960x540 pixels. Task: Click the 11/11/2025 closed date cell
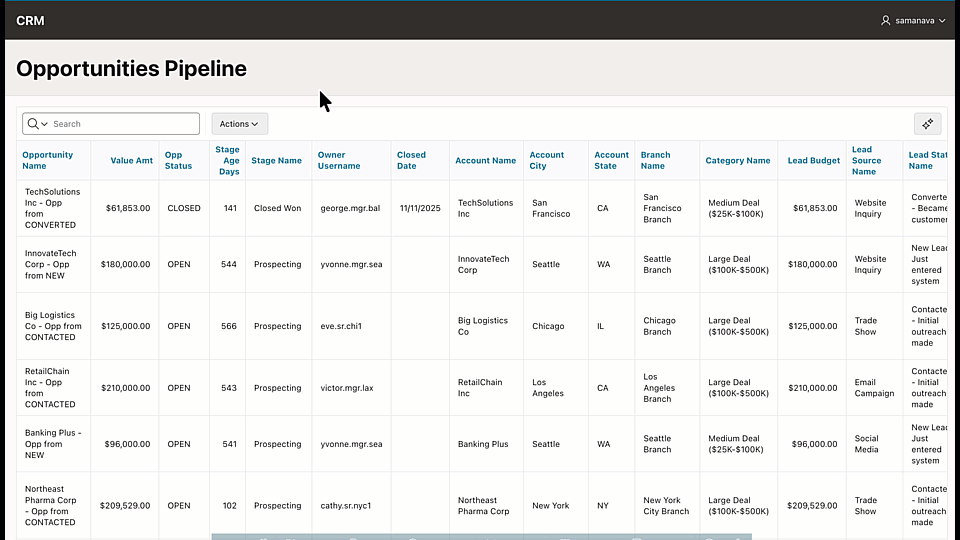(420, 208)
